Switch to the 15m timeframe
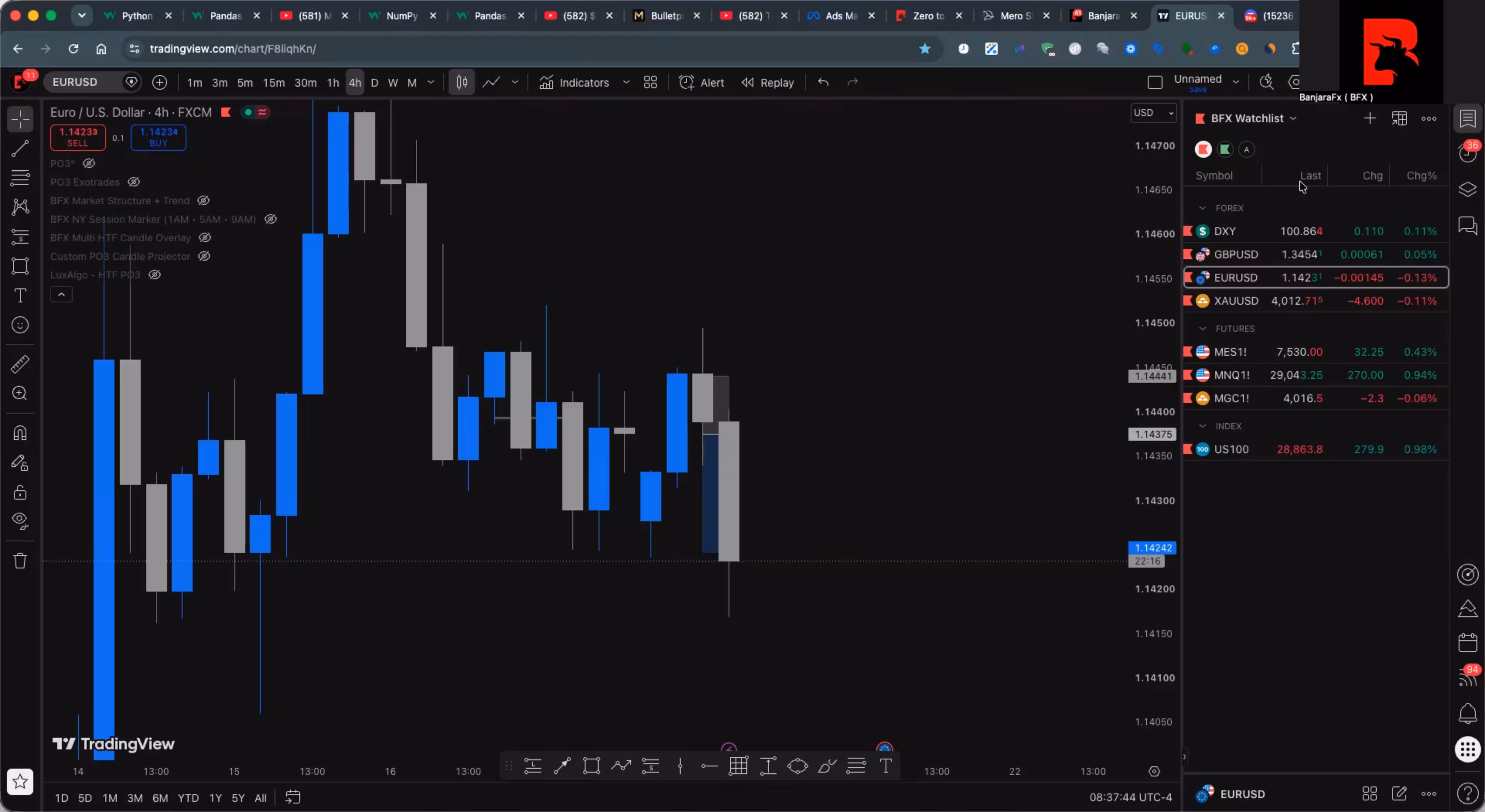This screenshot has height=812, width=1485. (x=274, y=82)
